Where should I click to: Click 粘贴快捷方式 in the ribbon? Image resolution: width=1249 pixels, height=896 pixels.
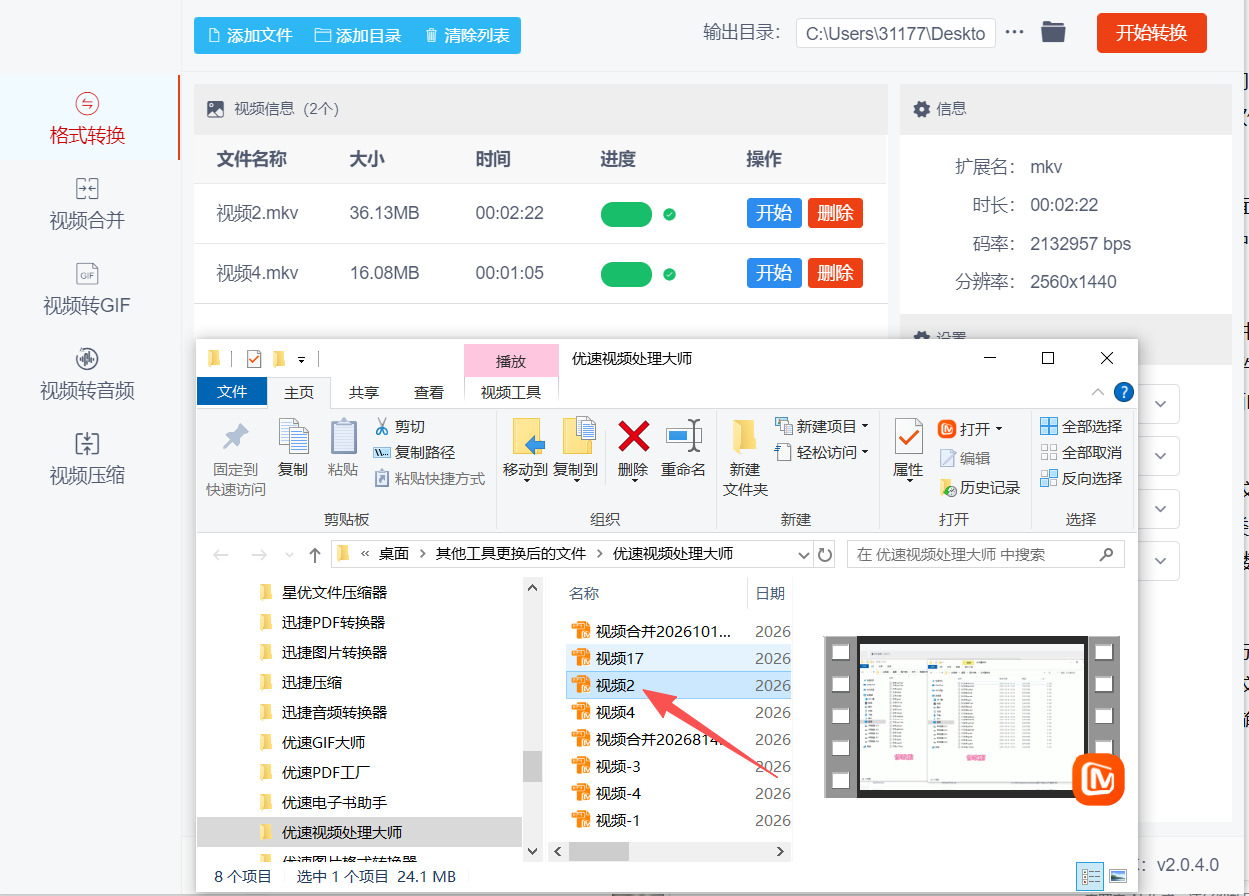pyautogui.click(x=429, y=479)
